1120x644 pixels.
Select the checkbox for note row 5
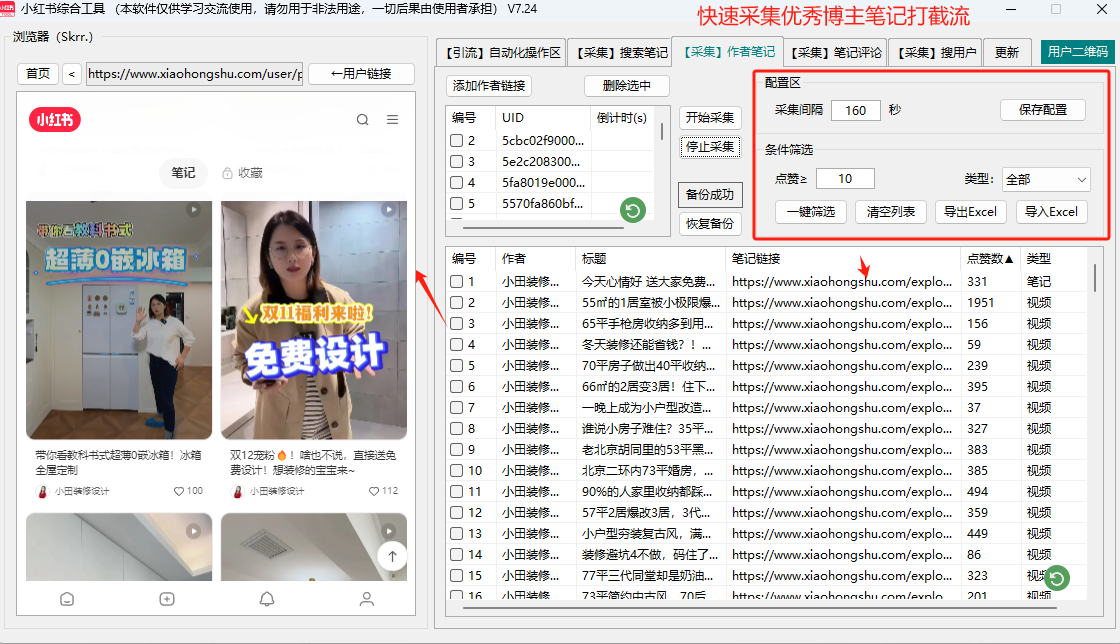(x=456, y=366)
